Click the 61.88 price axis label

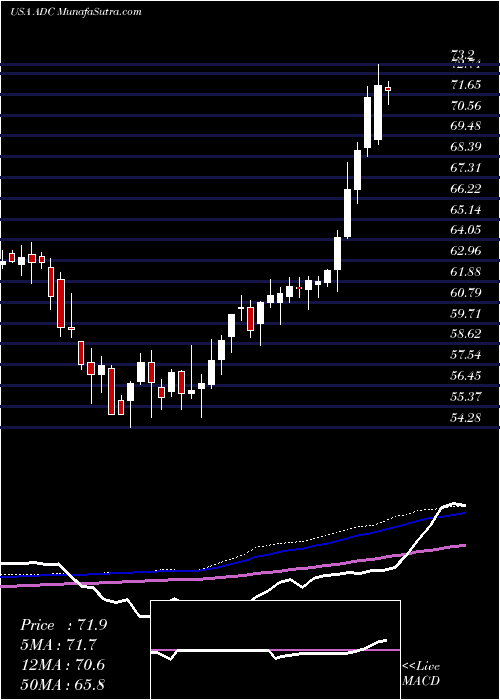pos(466,272)
